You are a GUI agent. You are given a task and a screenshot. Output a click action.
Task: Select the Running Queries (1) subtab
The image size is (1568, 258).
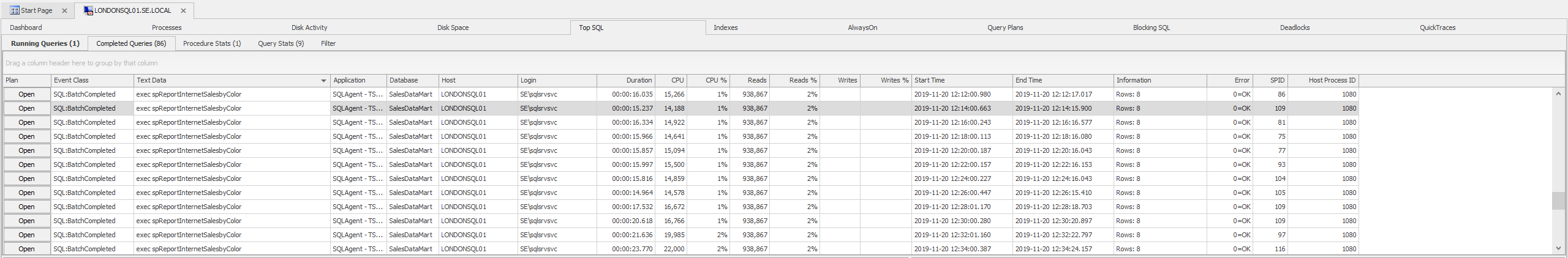click(45, 43)
